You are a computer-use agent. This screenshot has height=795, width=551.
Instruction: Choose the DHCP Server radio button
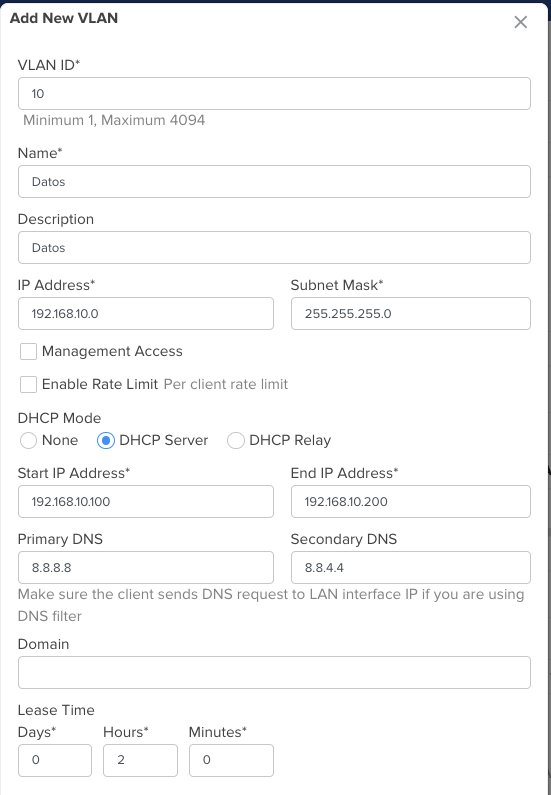tap(105, 440)
